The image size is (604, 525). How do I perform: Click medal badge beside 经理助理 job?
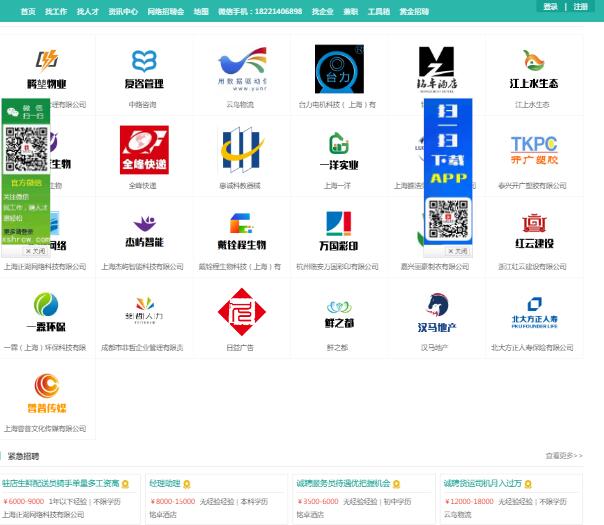coord(187,484)
